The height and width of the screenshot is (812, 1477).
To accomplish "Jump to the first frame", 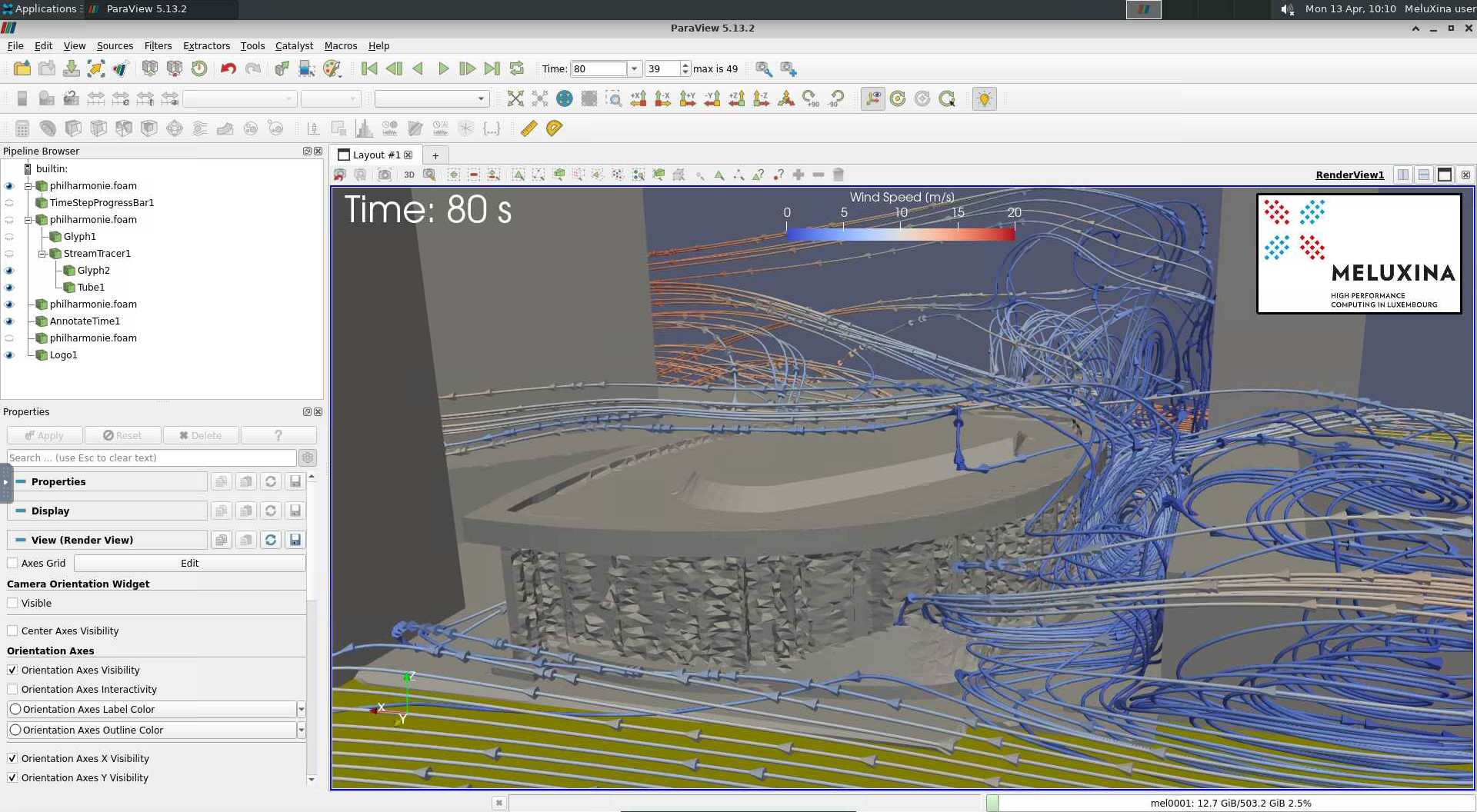I will (x=369, y=69).
